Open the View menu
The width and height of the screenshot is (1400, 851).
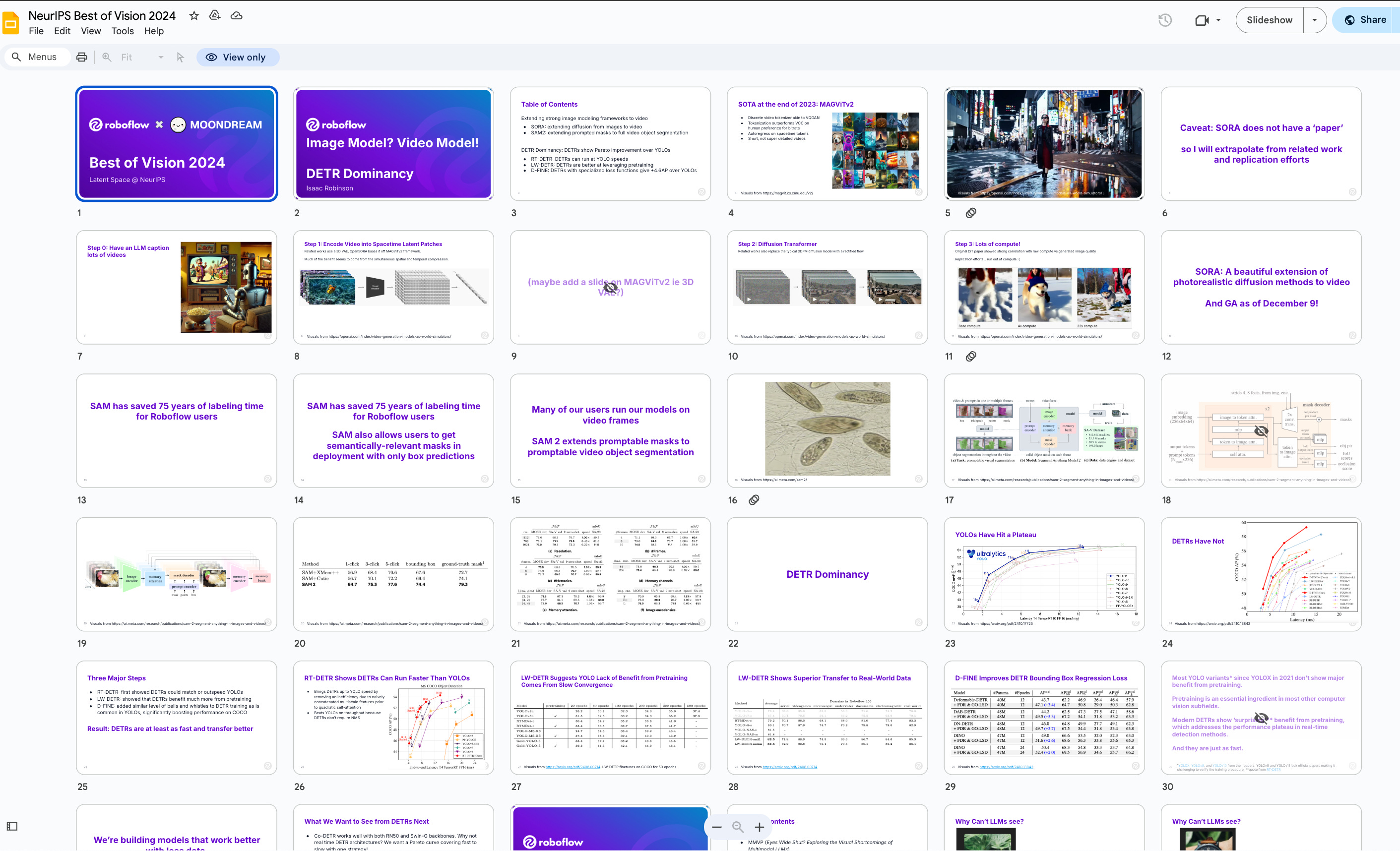[91, 31]
